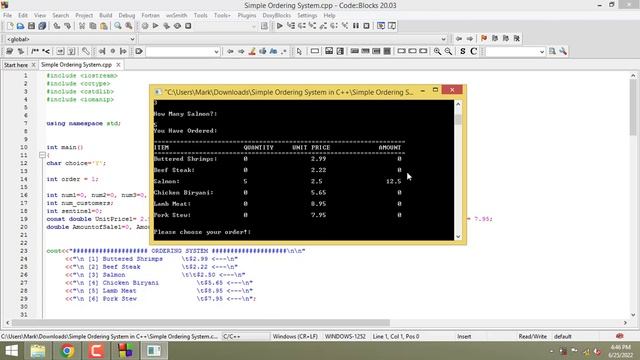Click the Read/Write status bar entry
Viewport: 640px width, 360px height.
(x=532, y=336)
